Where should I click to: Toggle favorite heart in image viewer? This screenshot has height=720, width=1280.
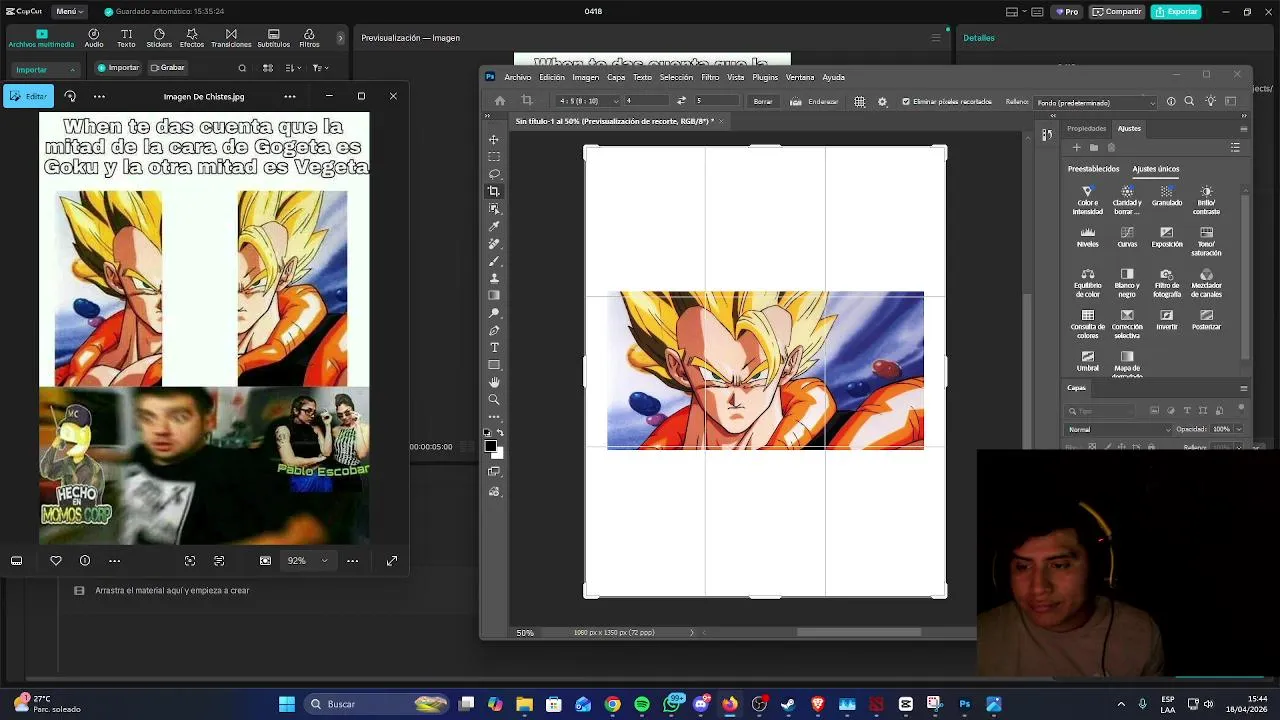point(56,561)
